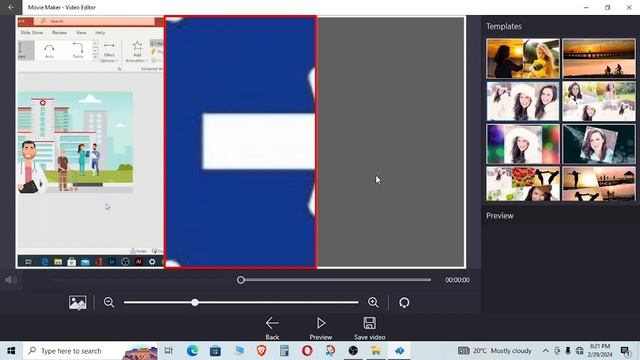Select the empty gray right panel
Screen dimensions: 640x360
point(391,142)
